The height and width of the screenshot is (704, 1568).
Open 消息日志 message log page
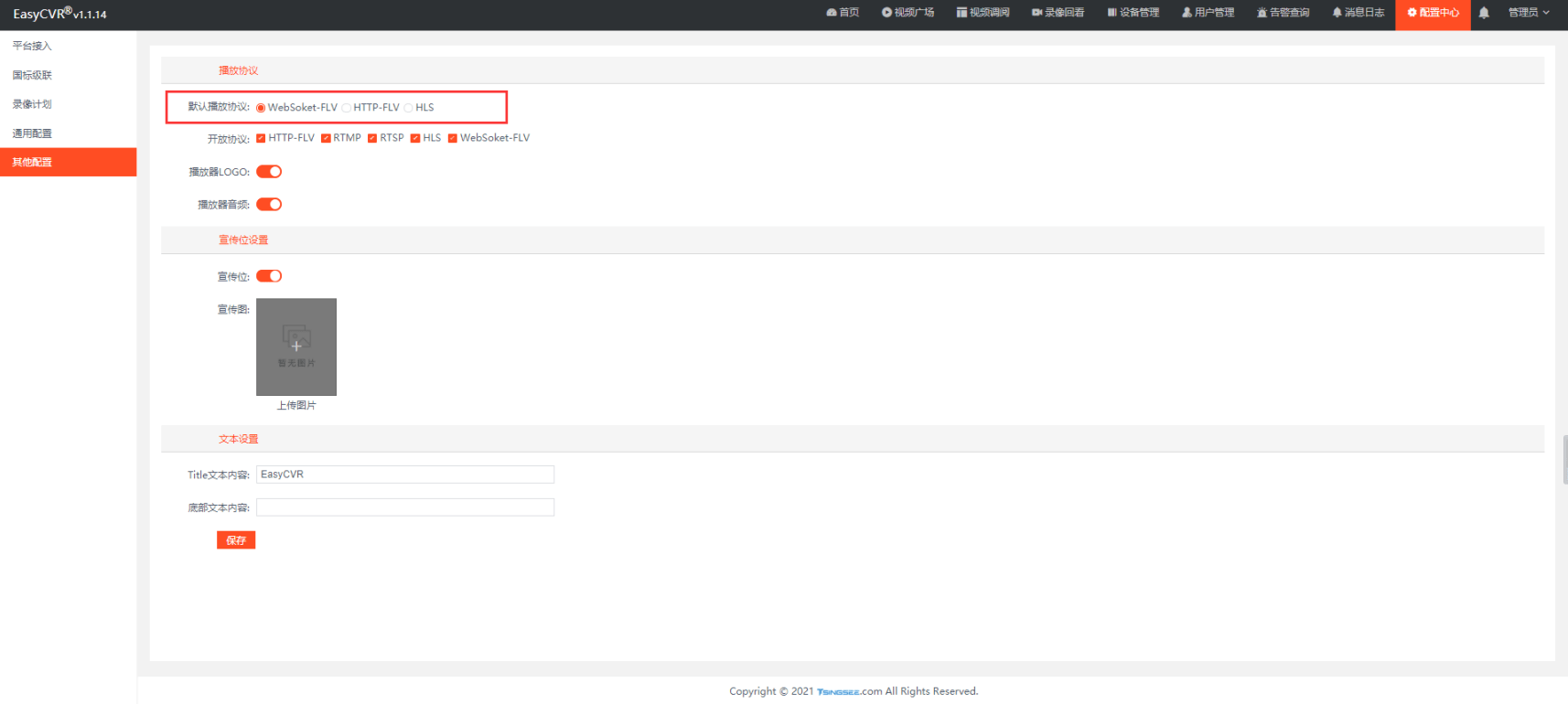[x=1358, y=13]
